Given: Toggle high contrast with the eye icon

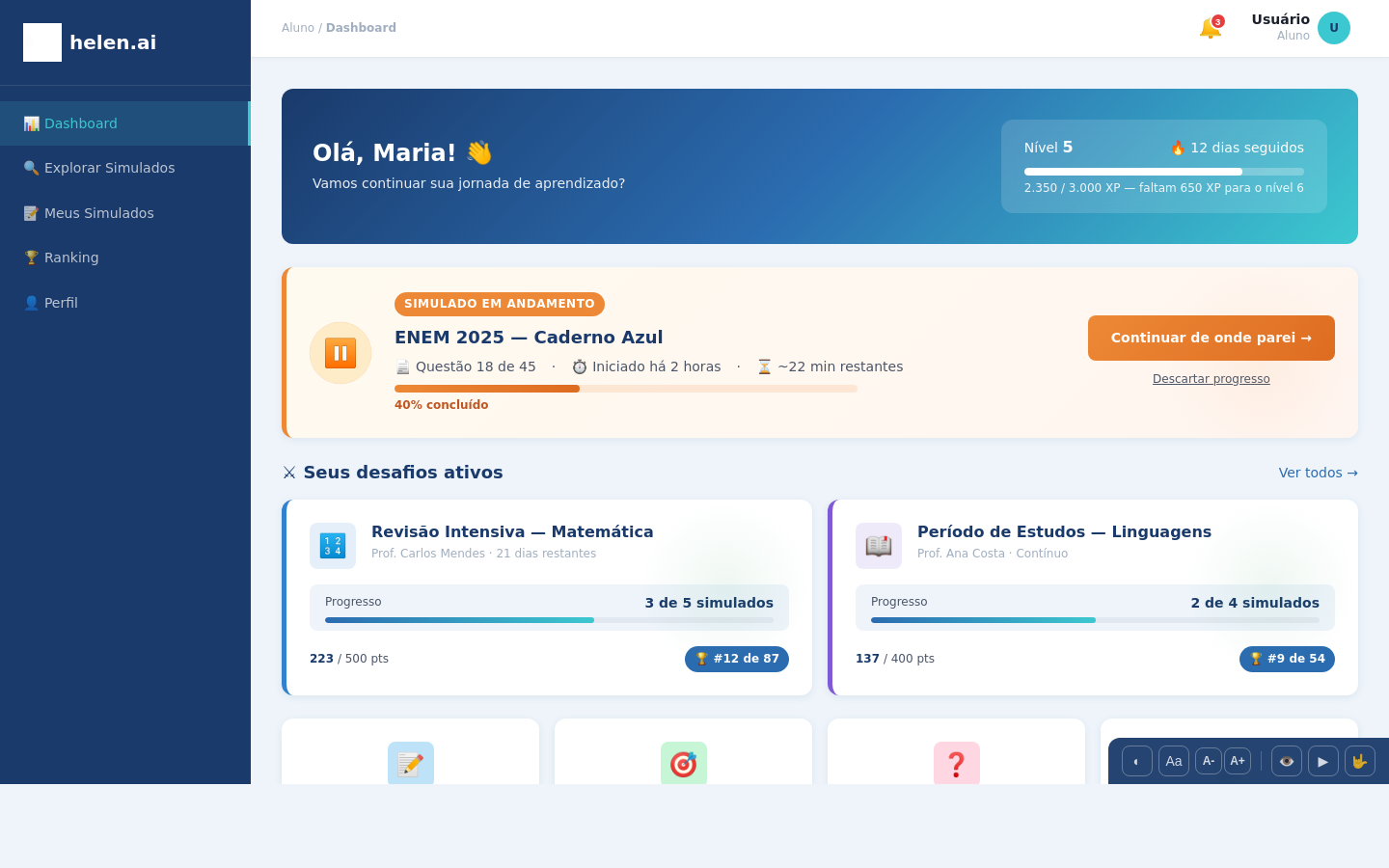Looking at the screenshot, I should pos(1286,761).
